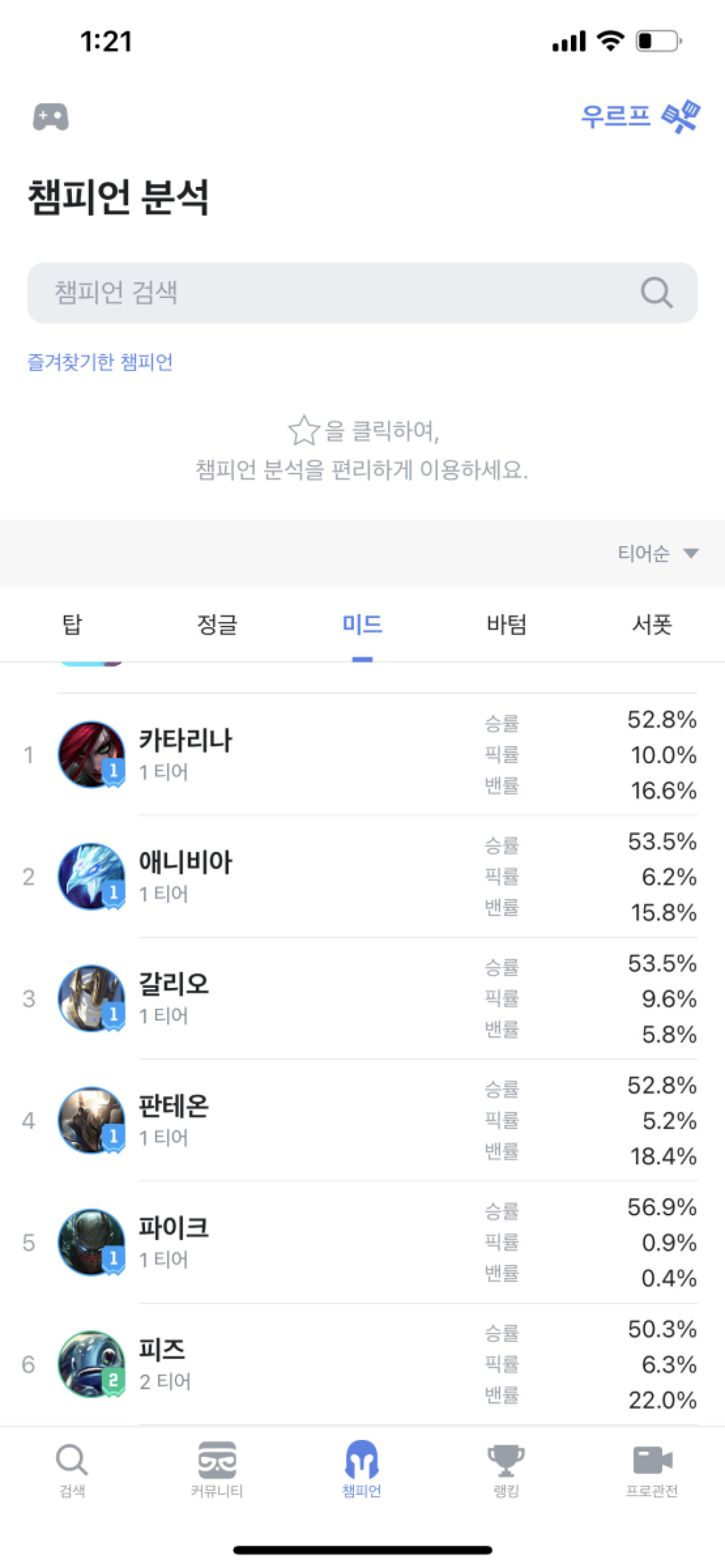
Task: Tap the 피즈 champion portrait
Action: click(91, 1364)
